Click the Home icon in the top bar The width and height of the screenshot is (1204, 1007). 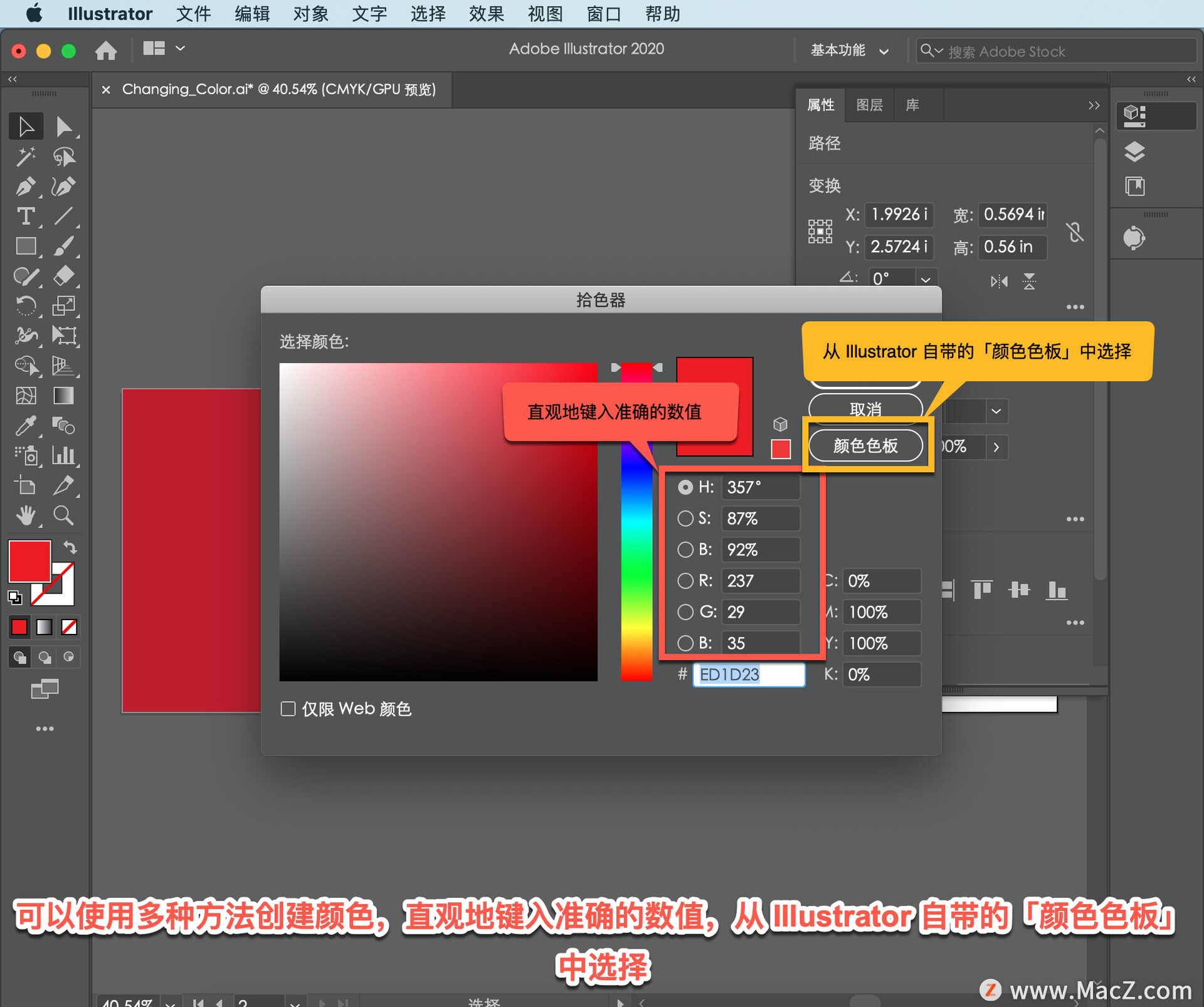106,50
